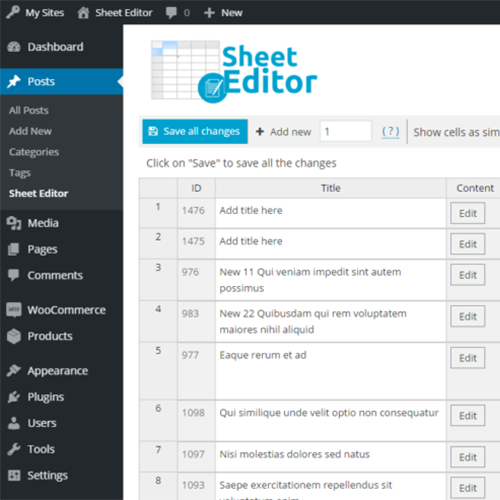Image resolution: width=500 pixels, height=500 pixels.
Task: Click the Dashboard gauge icon
Action: point(14,47)
